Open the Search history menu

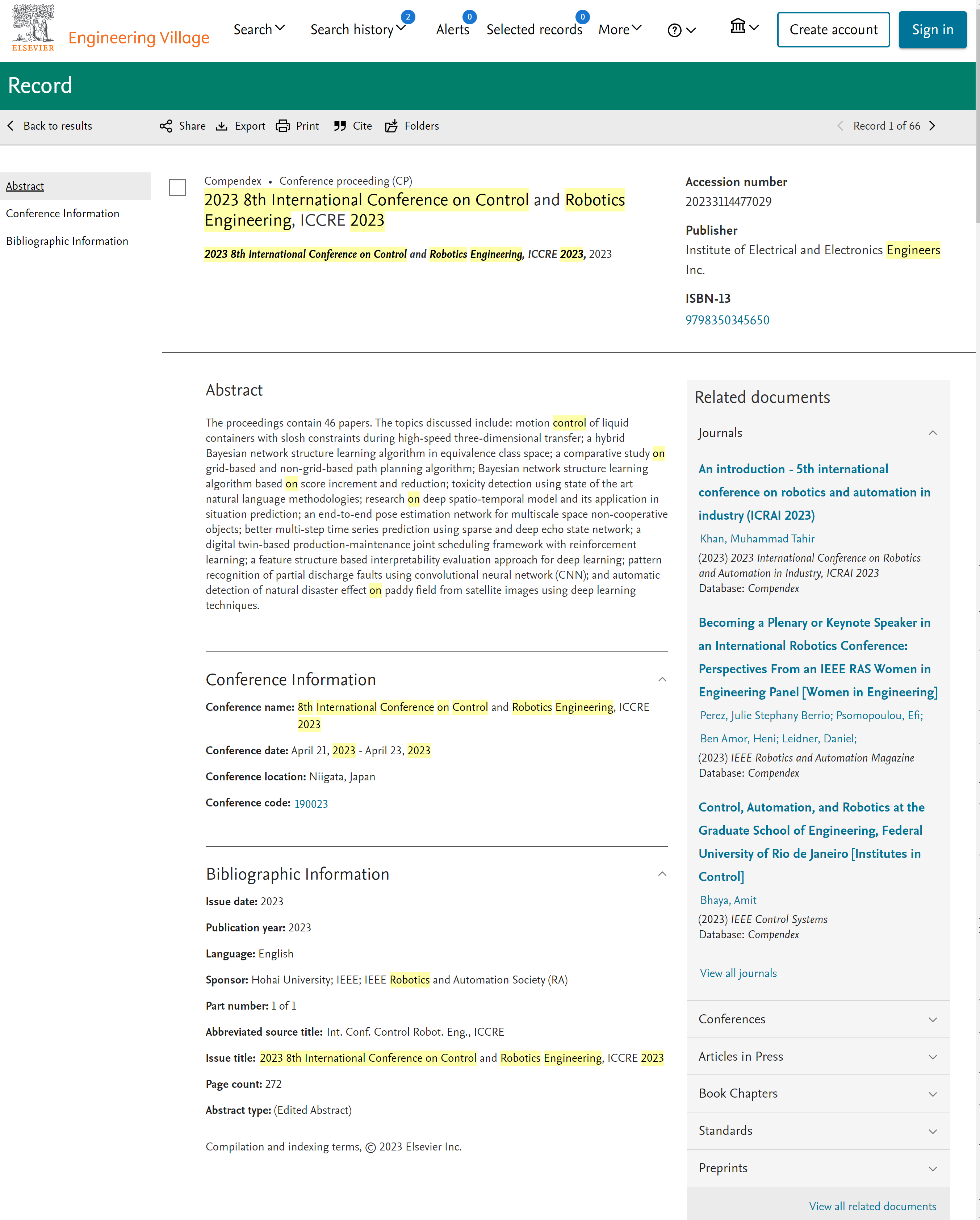tap(358, 29)
